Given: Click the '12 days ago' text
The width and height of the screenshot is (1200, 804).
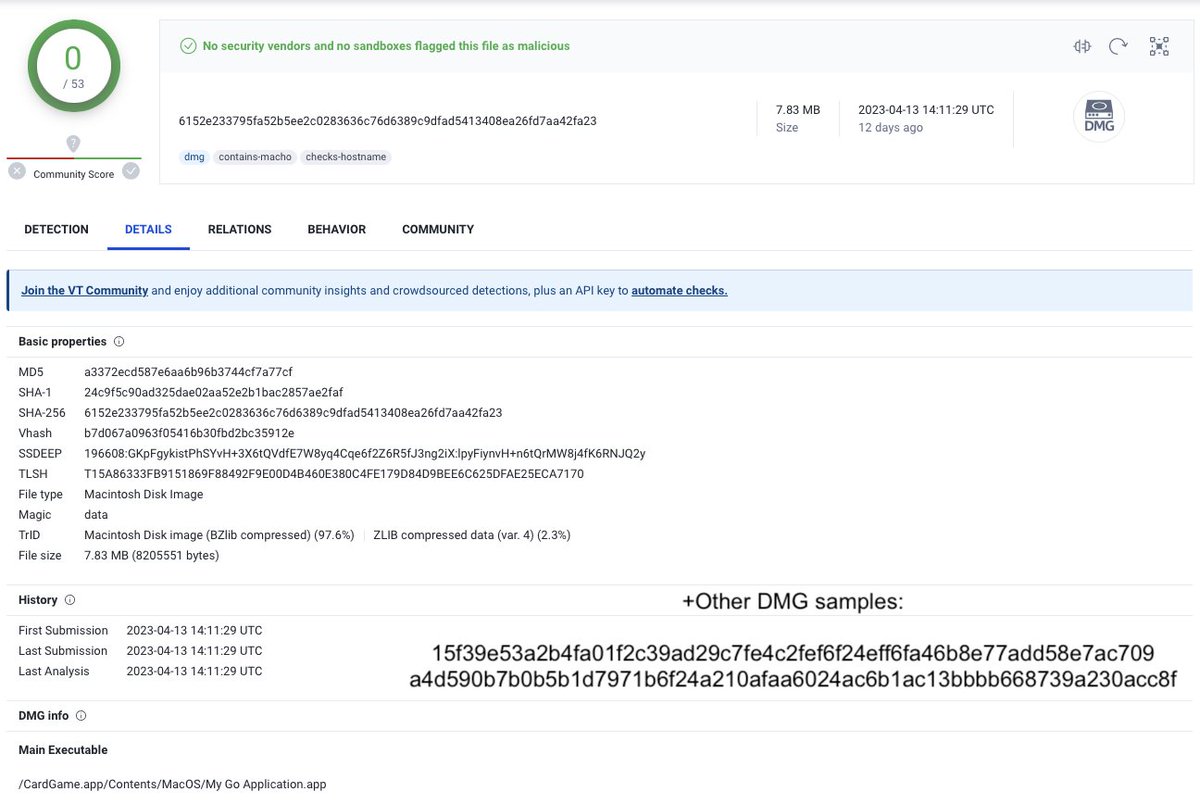Looking at the screenshot, I should click(x=891, y=128).
